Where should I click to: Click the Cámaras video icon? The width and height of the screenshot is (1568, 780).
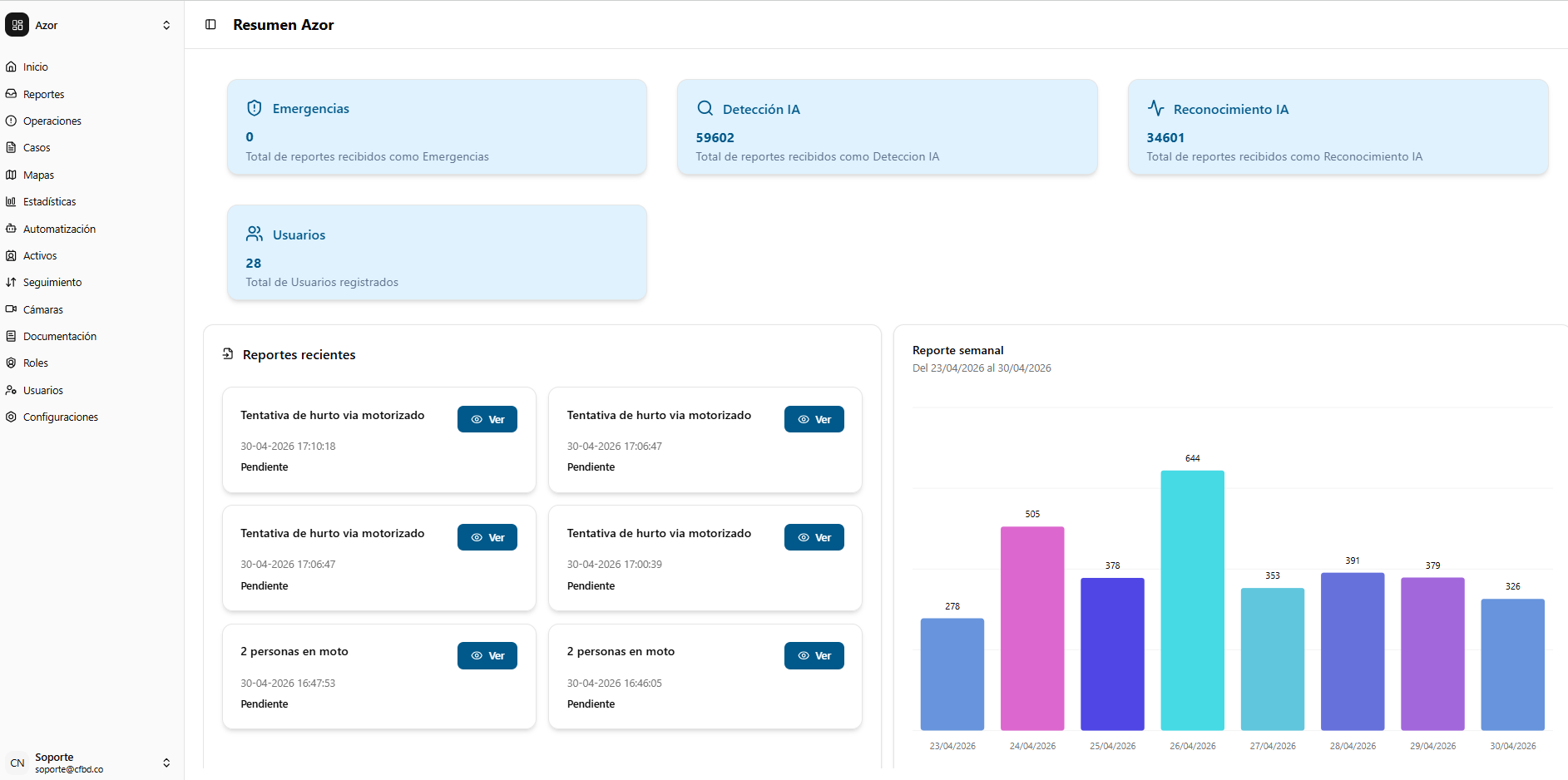pos(11,309)
